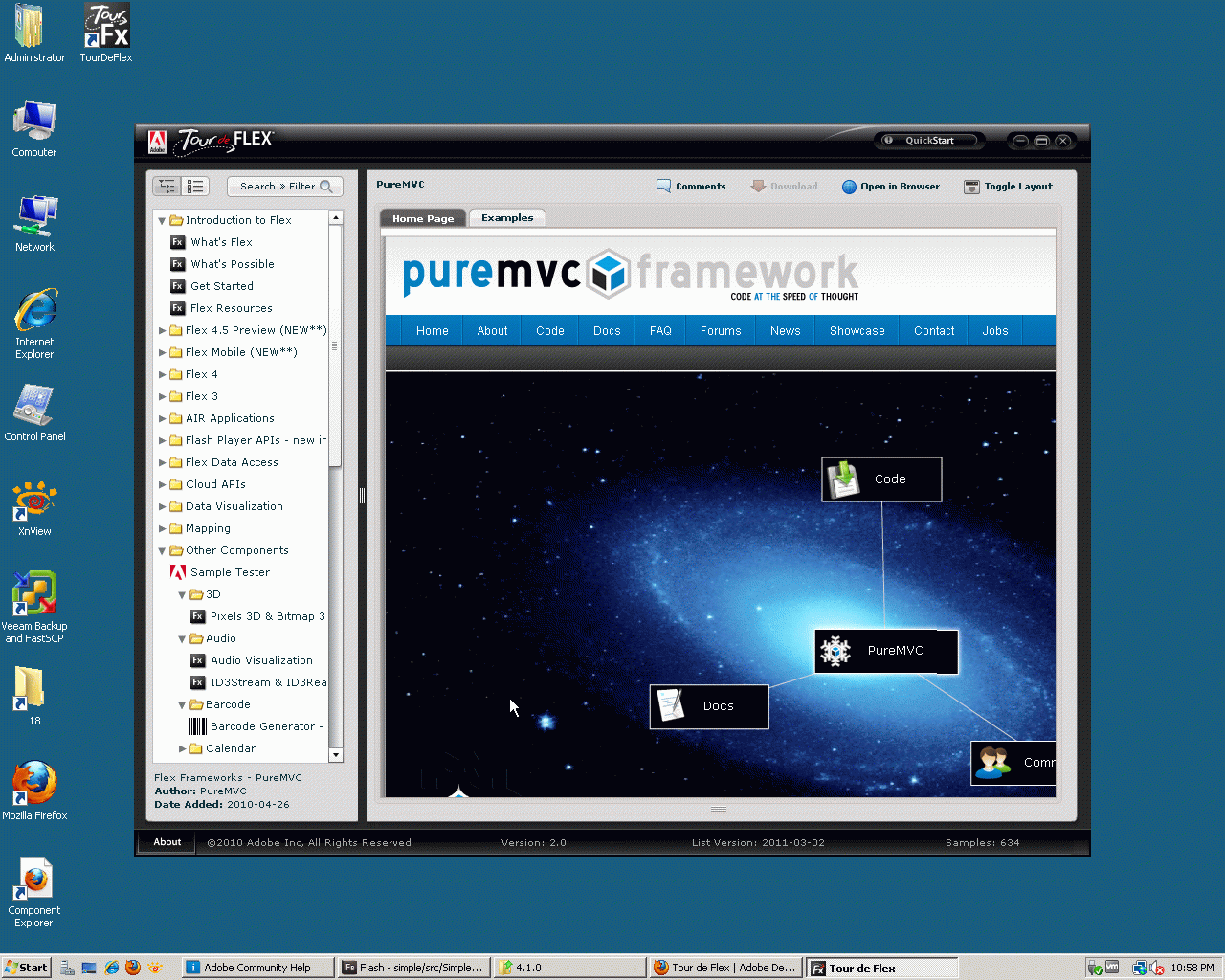Click the PureMVC framework logo
This screenshot has width=1225, height=980.
tap(631, 276)
